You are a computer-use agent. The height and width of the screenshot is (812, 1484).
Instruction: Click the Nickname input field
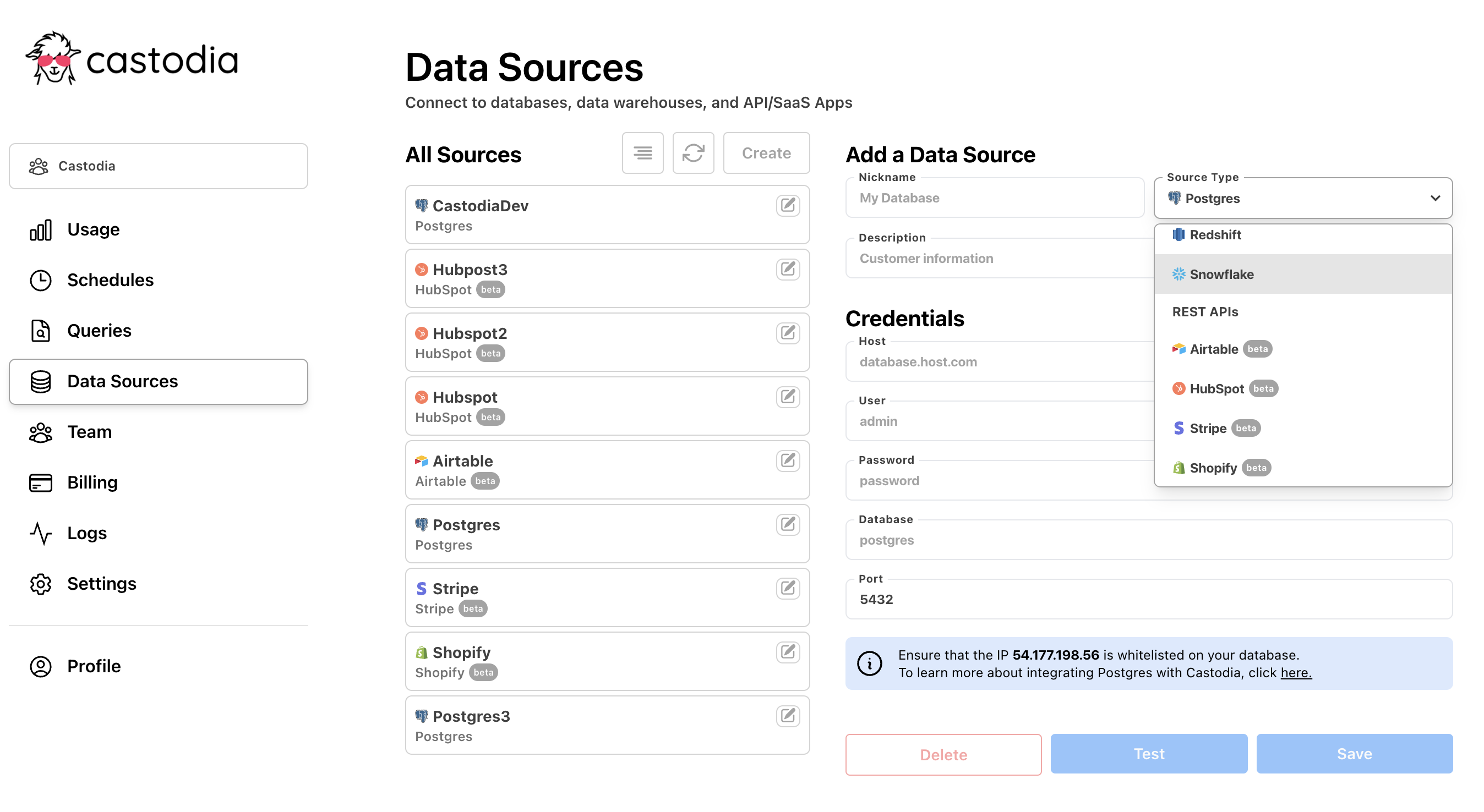pos(997,198)
